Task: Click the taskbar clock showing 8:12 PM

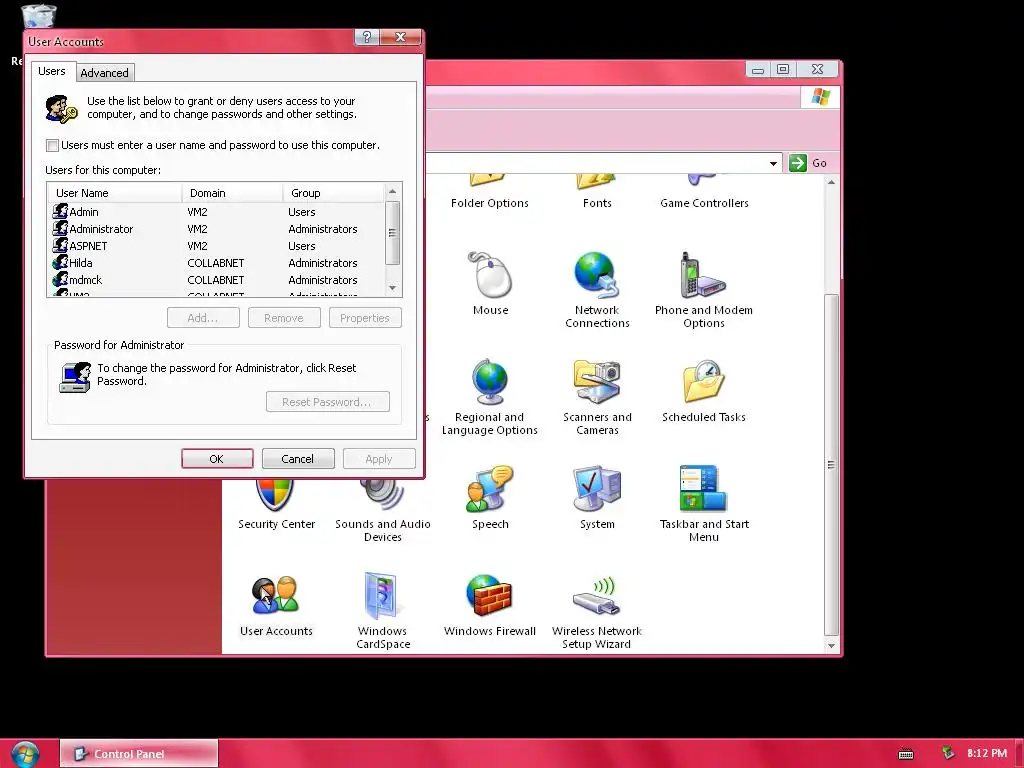Action: click(x=987, y=753)
